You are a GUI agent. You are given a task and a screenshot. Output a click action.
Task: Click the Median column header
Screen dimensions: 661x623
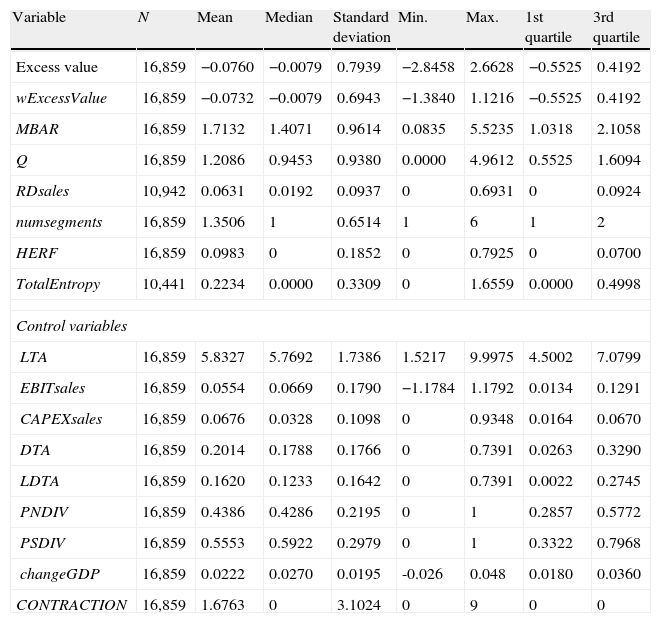[288, 18]
